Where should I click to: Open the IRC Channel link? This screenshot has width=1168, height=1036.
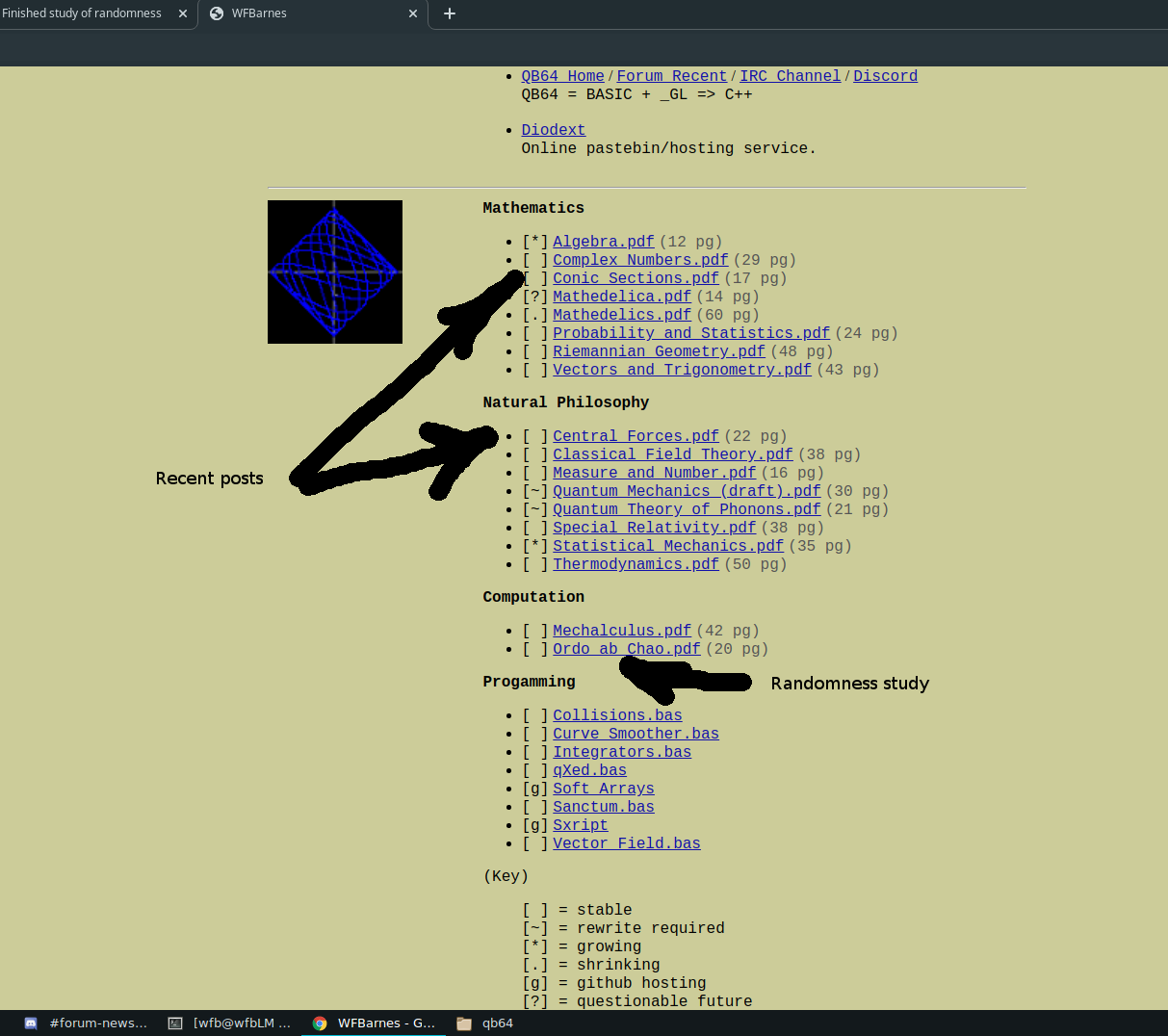tap(790, 76)
